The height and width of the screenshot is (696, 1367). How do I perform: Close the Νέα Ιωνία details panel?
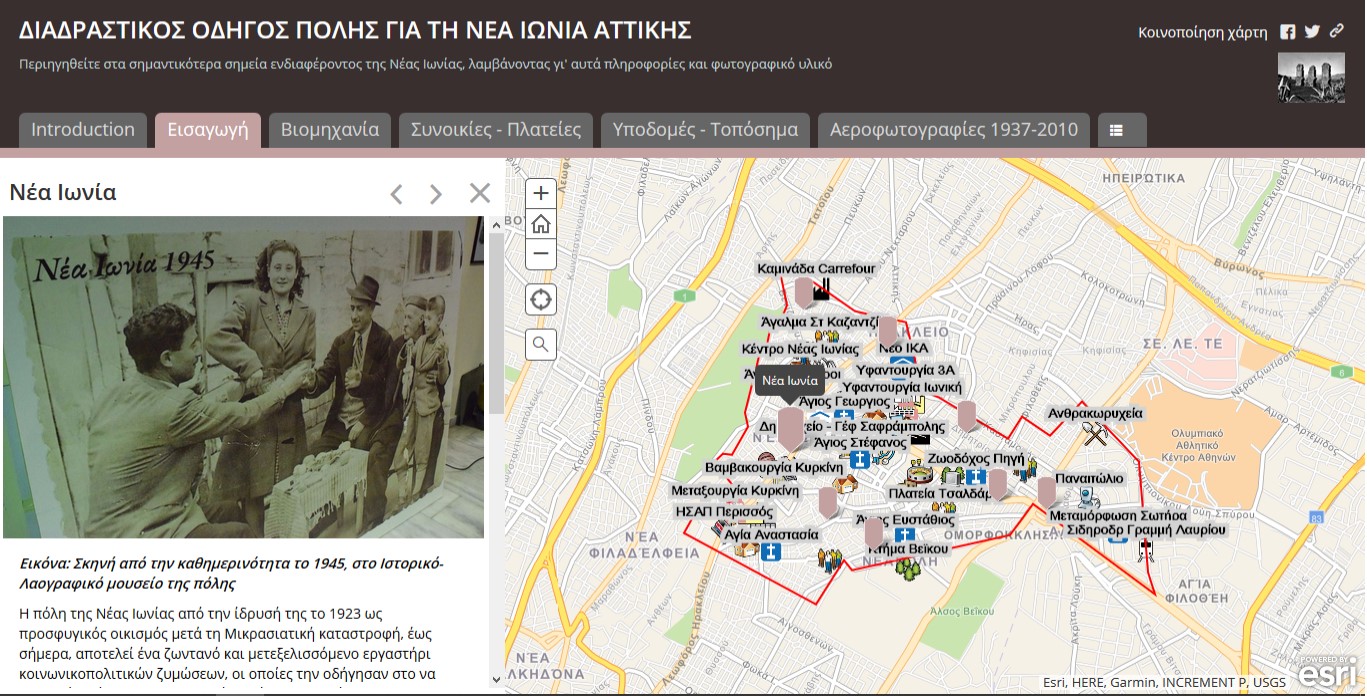coord(480,194)
